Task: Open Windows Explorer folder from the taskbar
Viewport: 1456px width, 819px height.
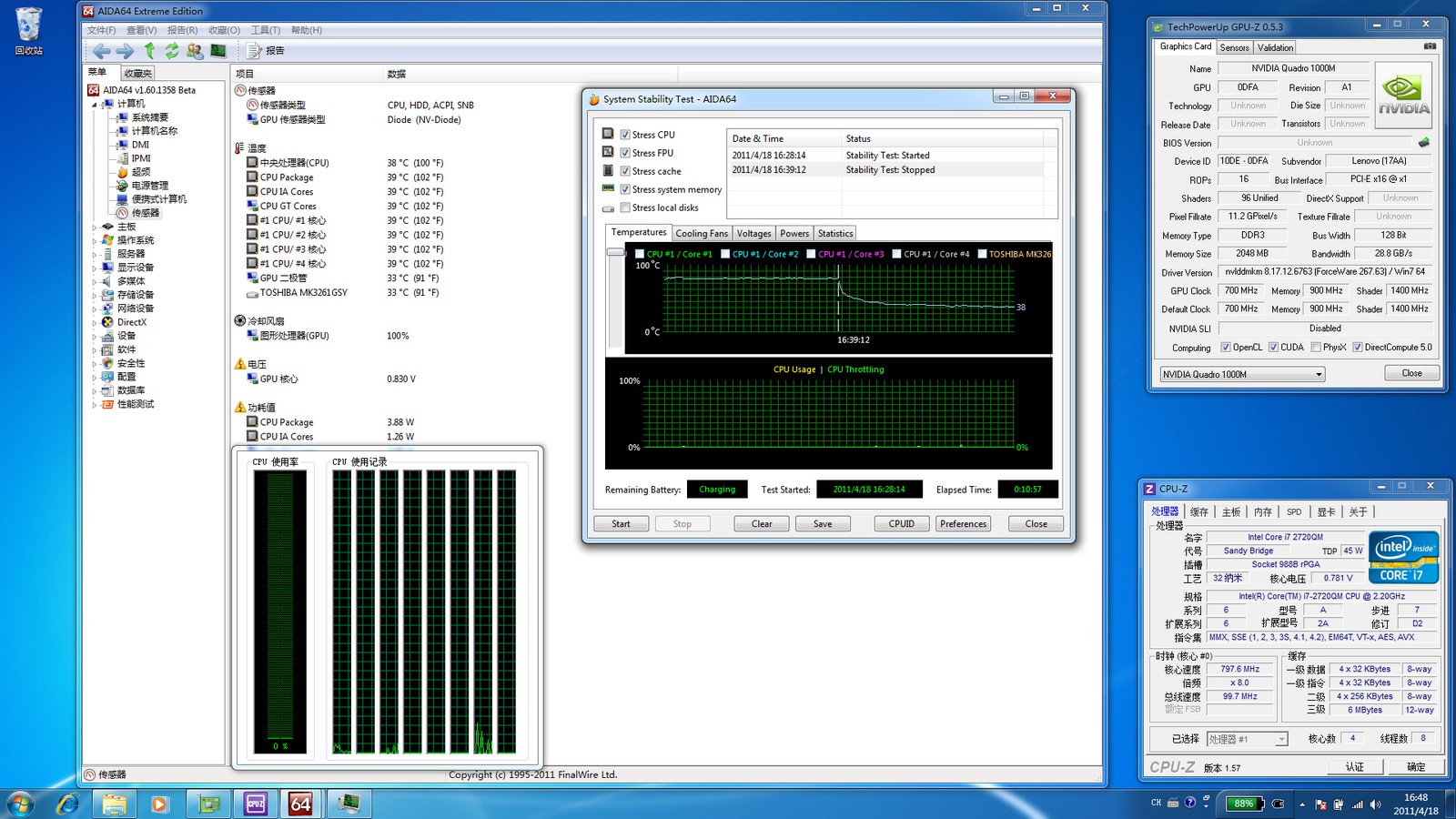Action: pos(115,804)
